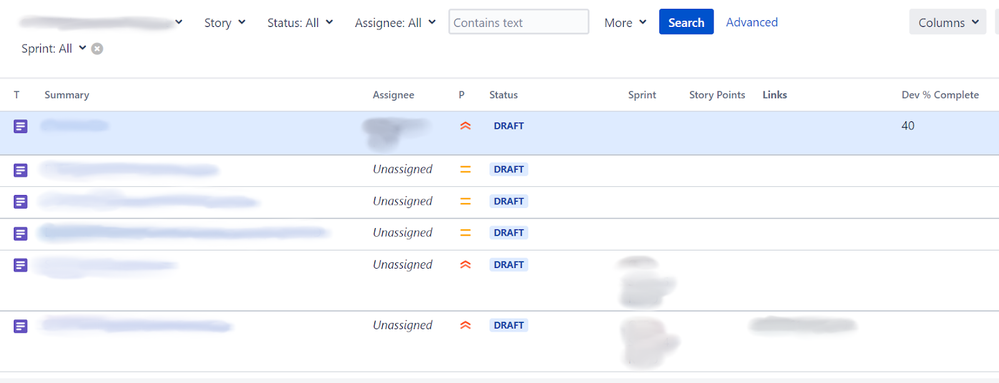999x383 pixels.
Task: Click Unassigned in the second row
Action: click(403, 170)
